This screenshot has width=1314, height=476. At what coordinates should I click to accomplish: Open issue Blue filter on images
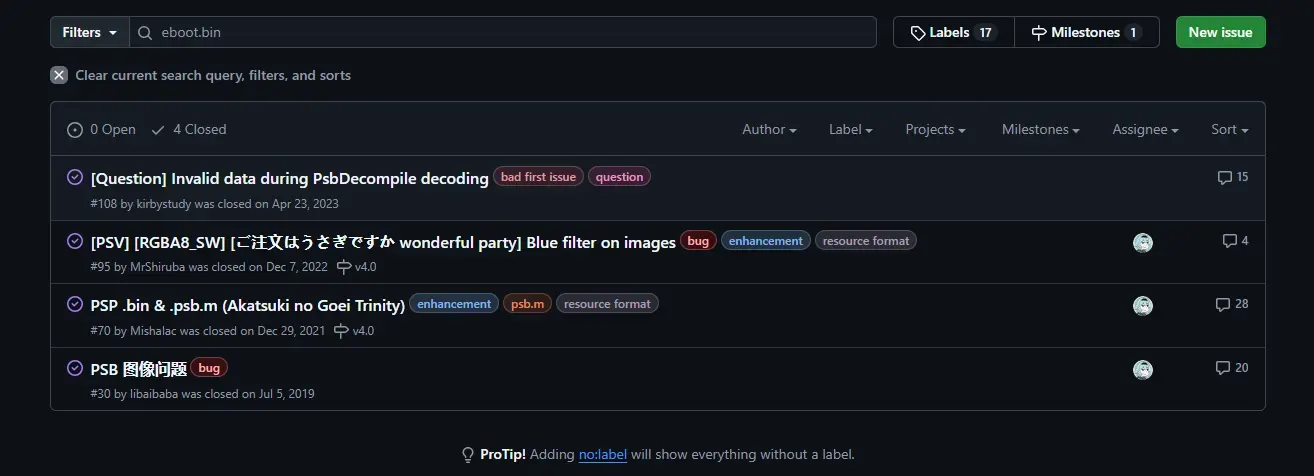383,242
